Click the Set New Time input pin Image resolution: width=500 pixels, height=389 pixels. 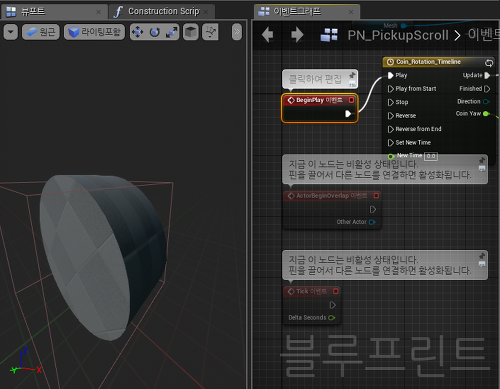click(x=391, y=143)
